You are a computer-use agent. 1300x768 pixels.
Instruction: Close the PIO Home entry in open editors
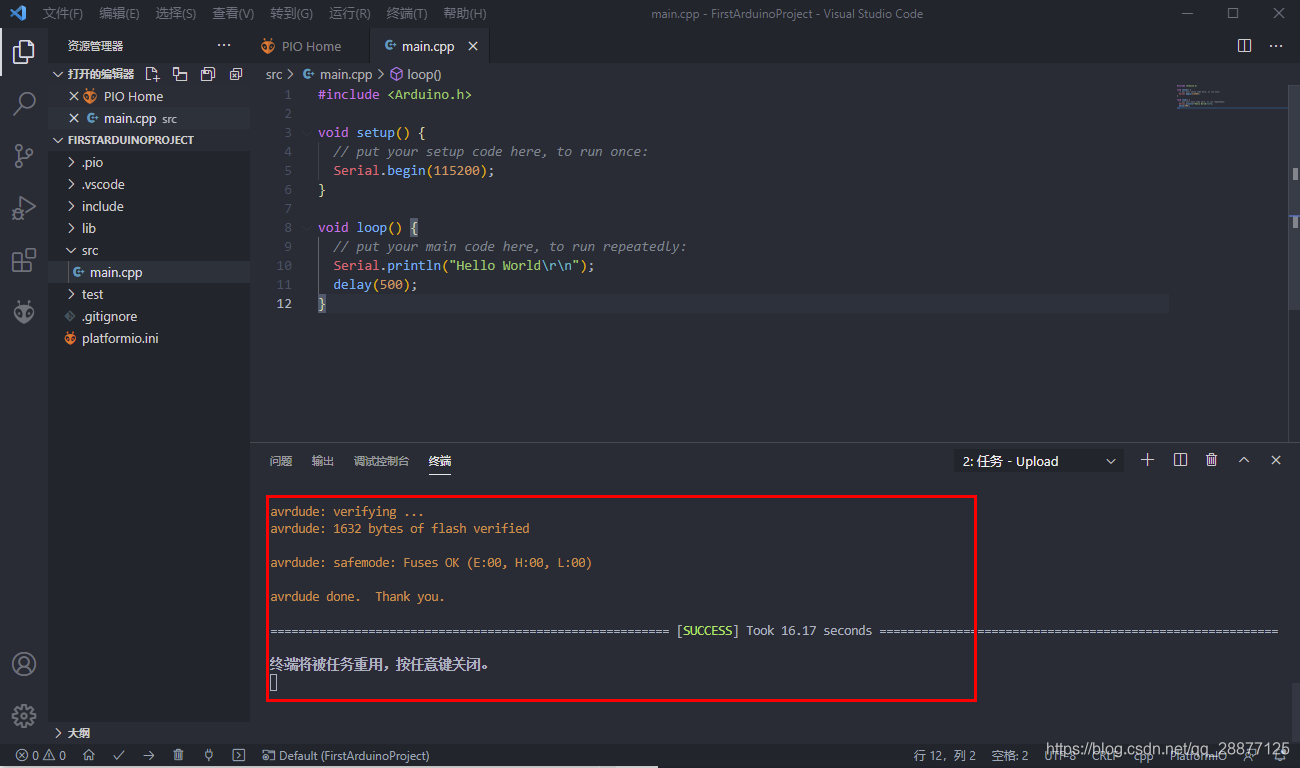(x=73, y=97)
